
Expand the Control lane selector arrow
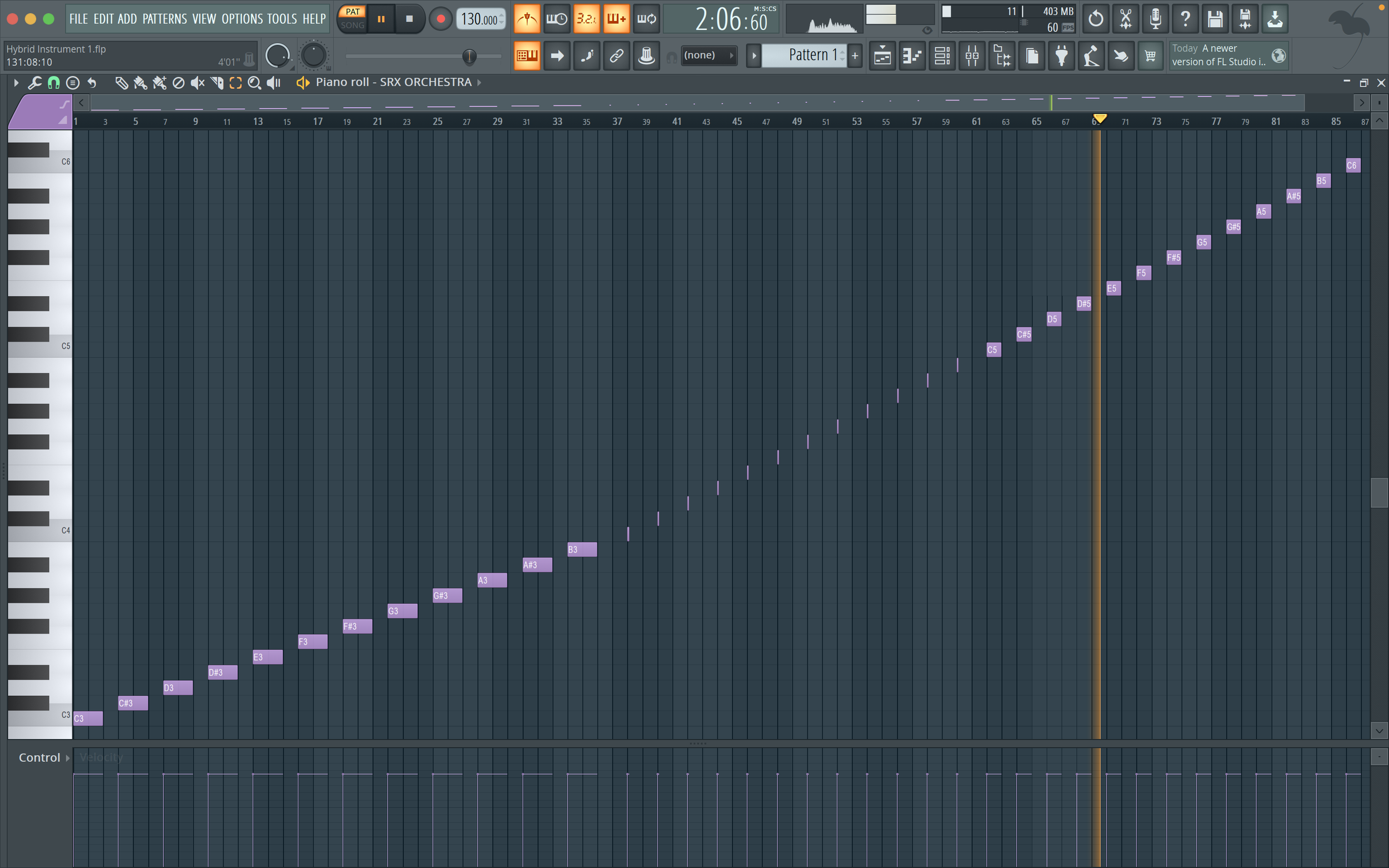tap(67, 758)
